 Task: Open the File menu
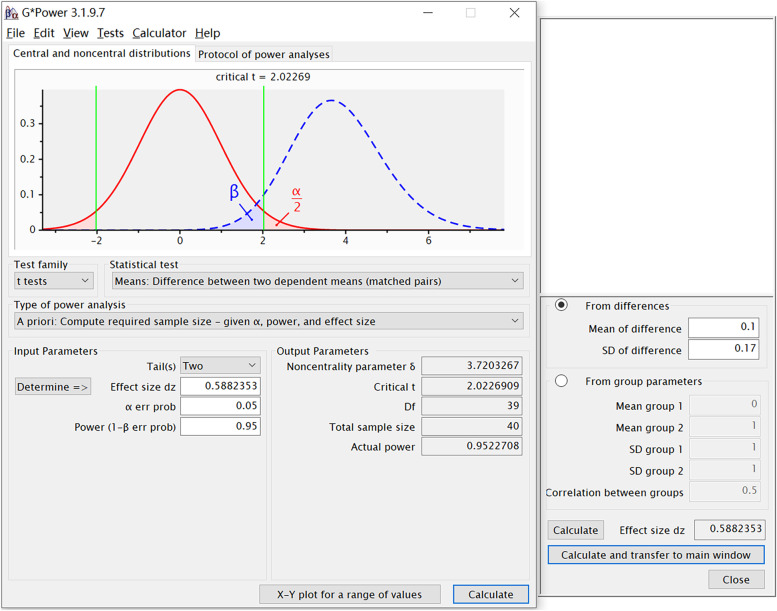pos(15,33)
